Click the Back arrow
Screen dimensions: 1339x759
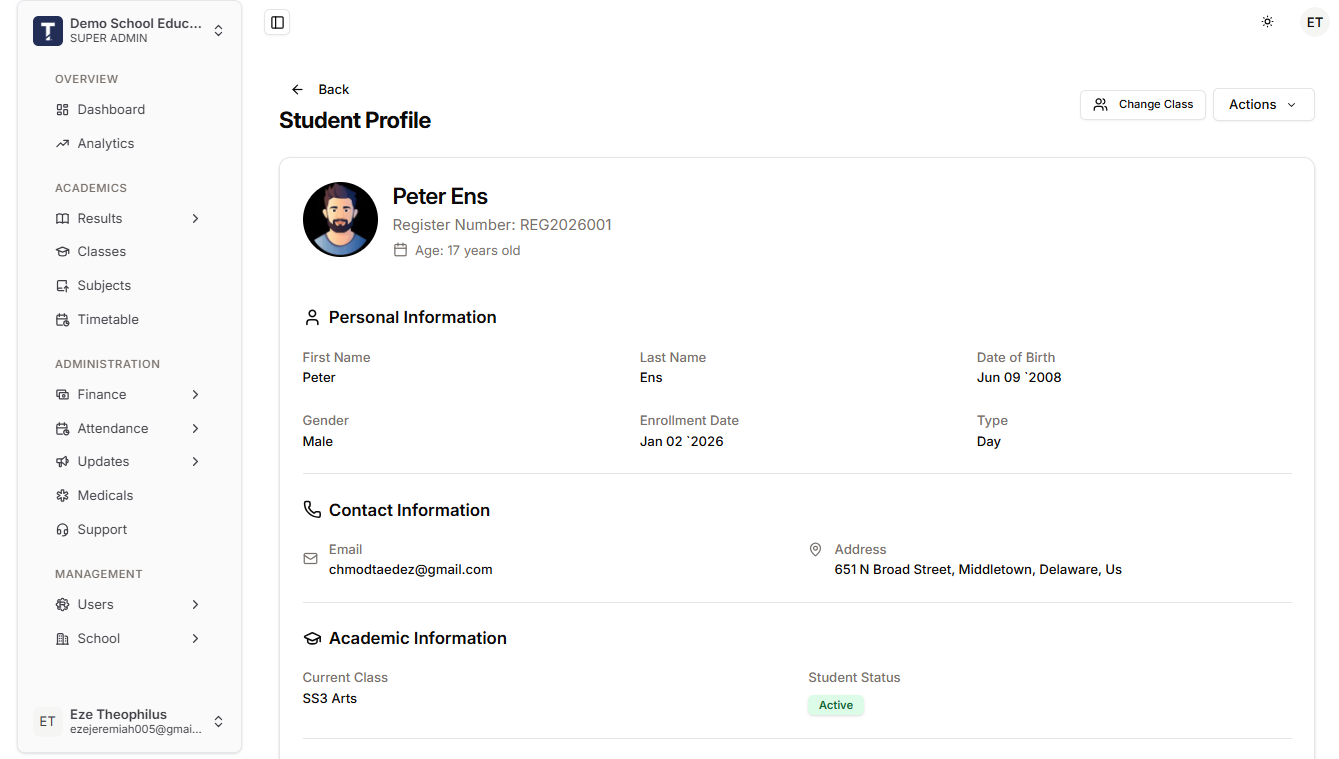(x=296, y=89)
